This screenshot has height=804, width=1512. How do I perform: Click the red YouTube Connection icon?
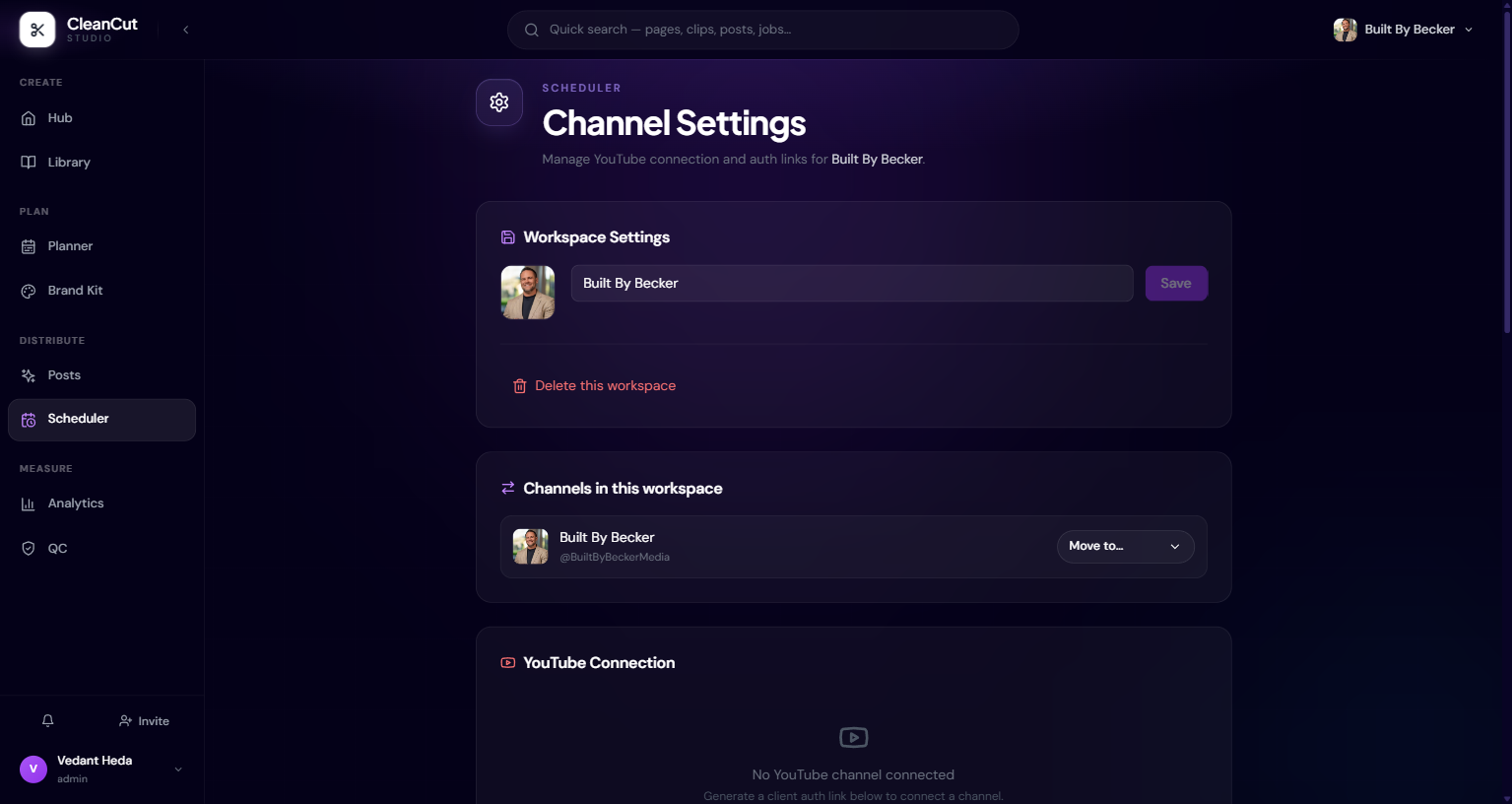pos(508,663)
